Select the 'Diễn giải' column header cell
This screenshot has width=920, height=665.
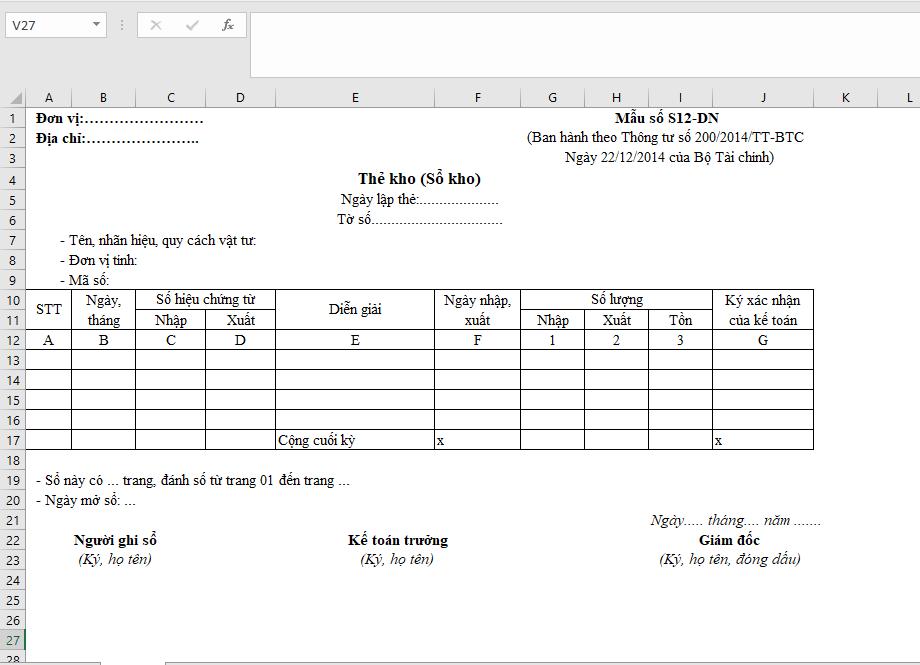(355, 308)
